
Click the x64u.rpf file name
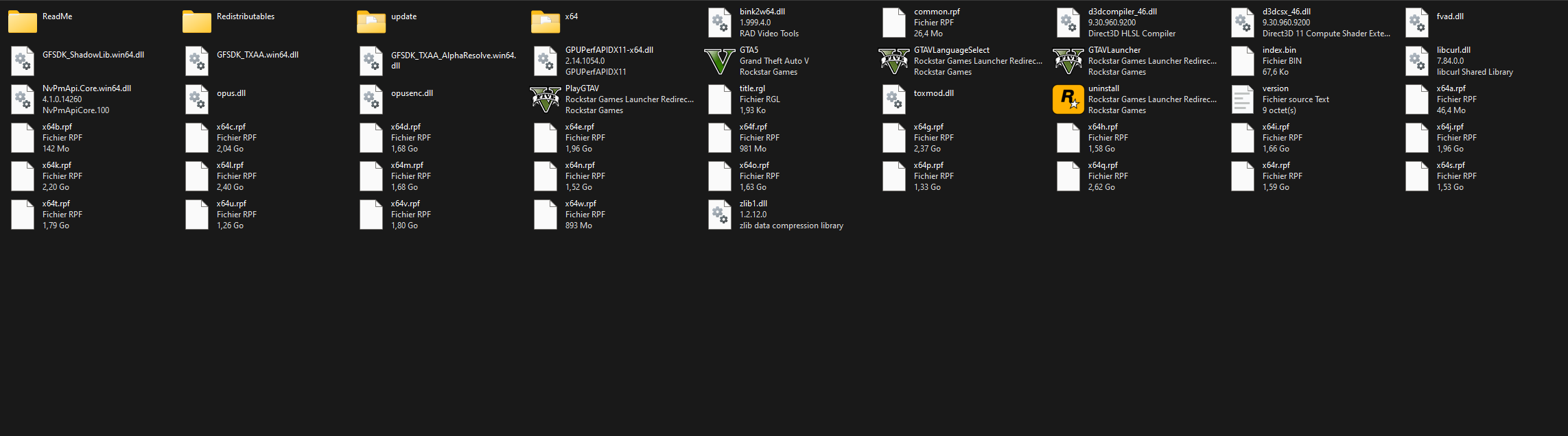(231, 204)
